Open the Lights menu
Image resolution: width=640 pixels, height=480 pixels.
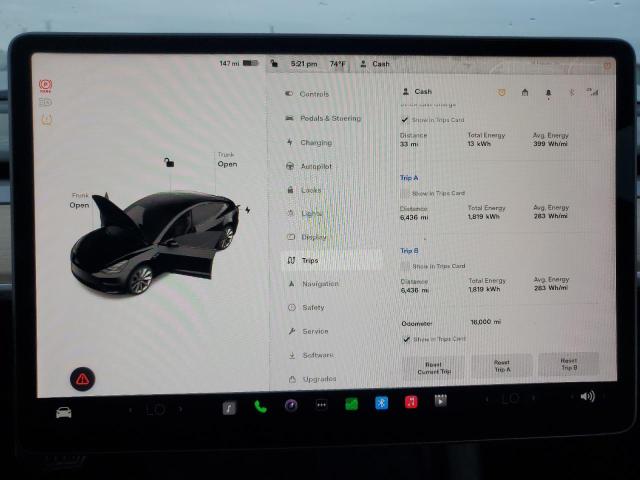click(x=305, y=213)
